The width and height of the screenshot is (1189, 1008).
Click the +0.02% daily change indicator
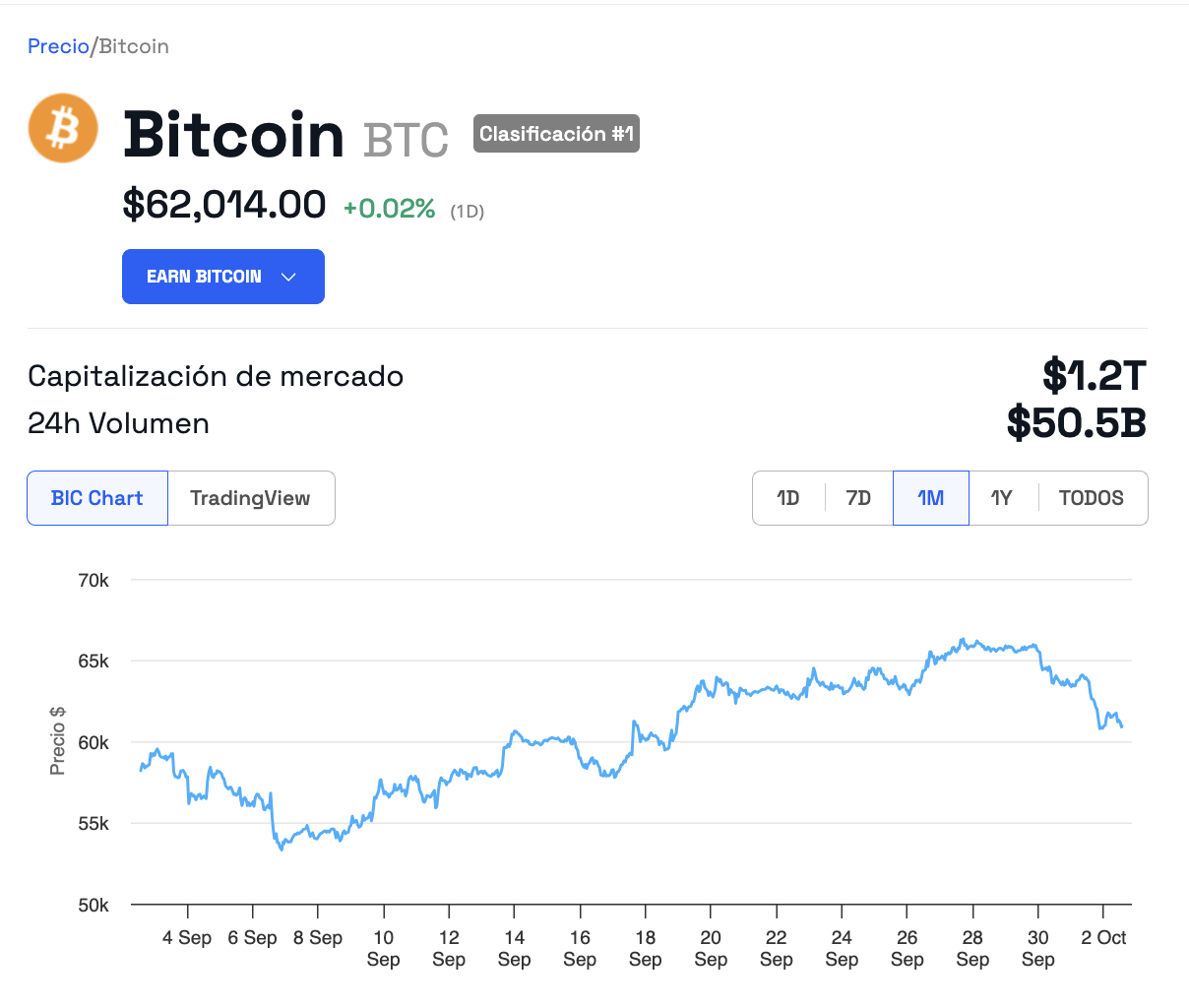tap(390, 209)
